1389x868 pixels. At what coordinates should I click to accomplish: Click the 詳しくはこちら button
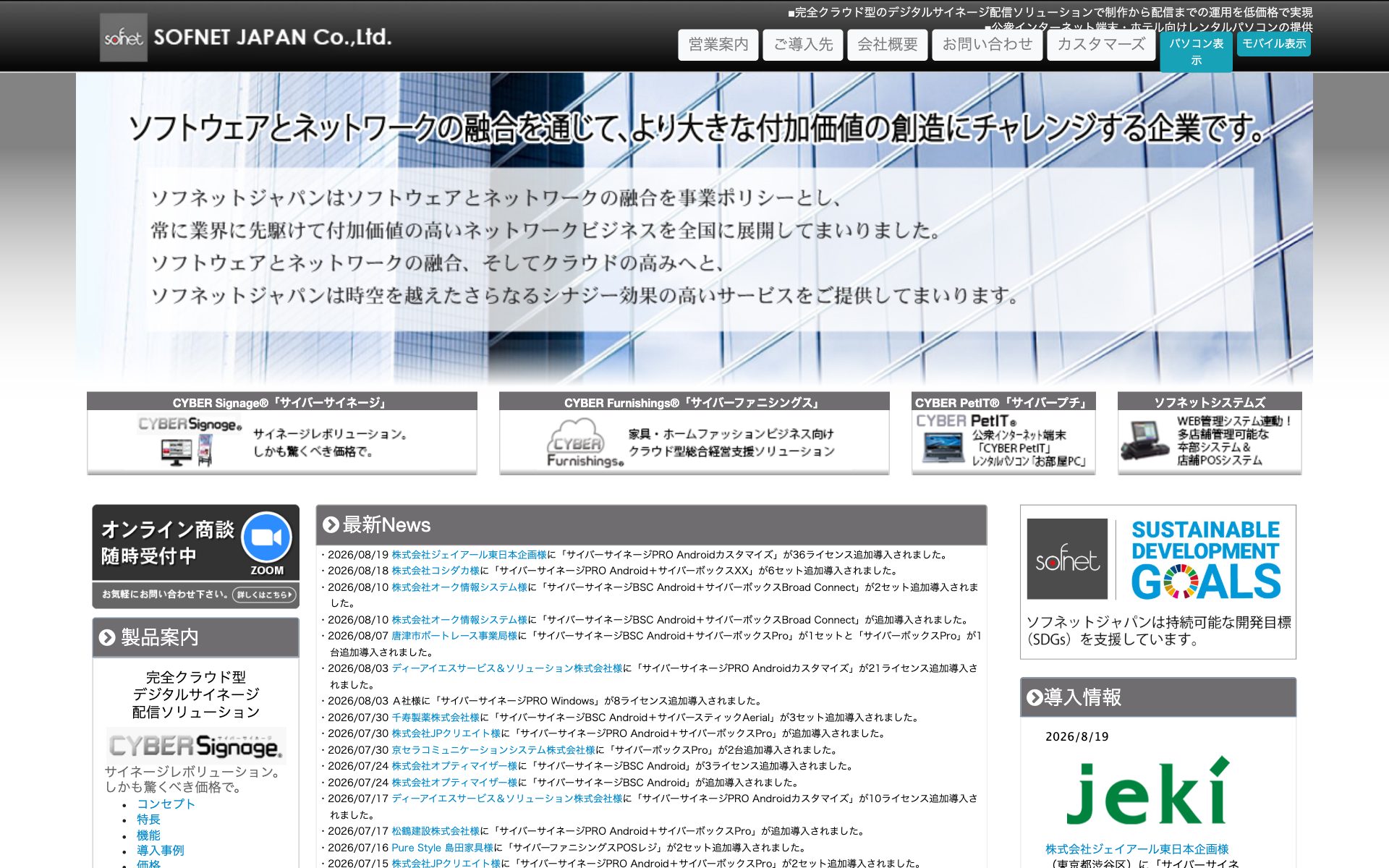tap(264, 595)
